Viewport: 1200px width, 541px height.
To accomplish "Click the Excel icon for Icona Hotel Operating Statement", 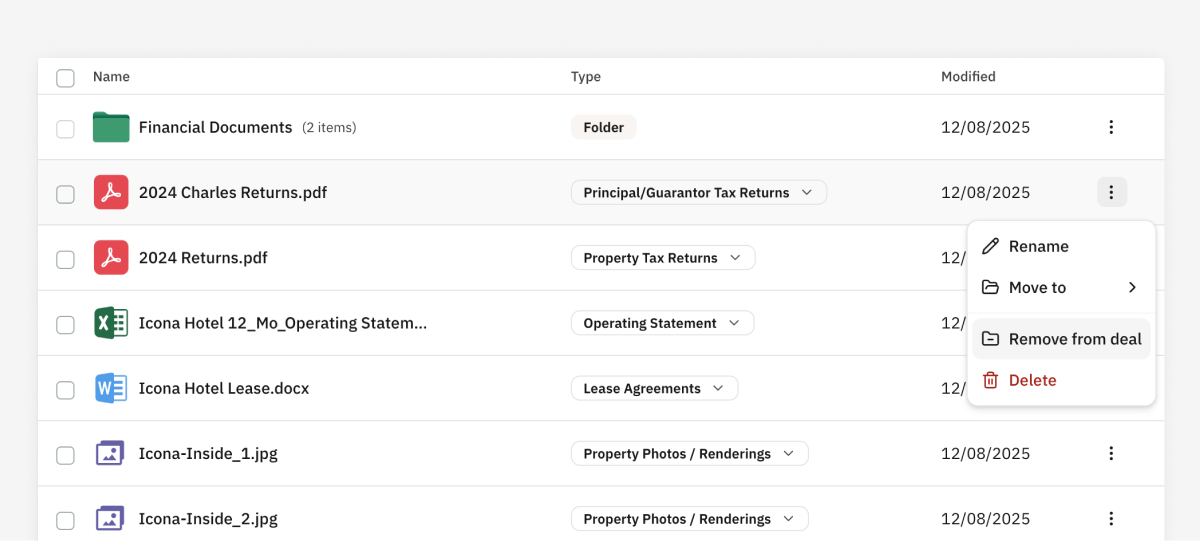I will [111, 323].
